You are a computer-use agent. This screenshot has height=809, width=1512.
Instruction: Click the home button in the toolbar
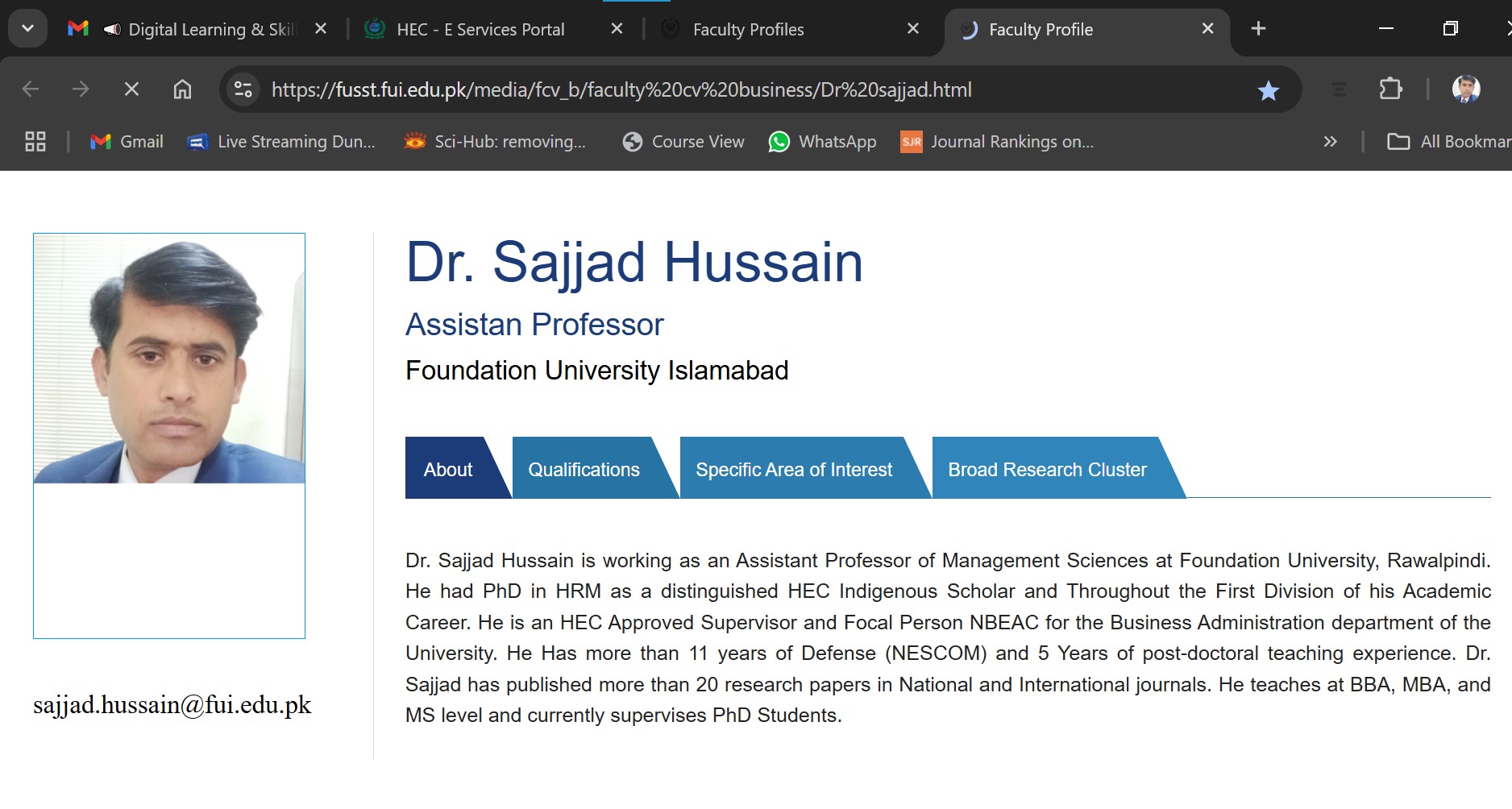[x=183, y=89]
